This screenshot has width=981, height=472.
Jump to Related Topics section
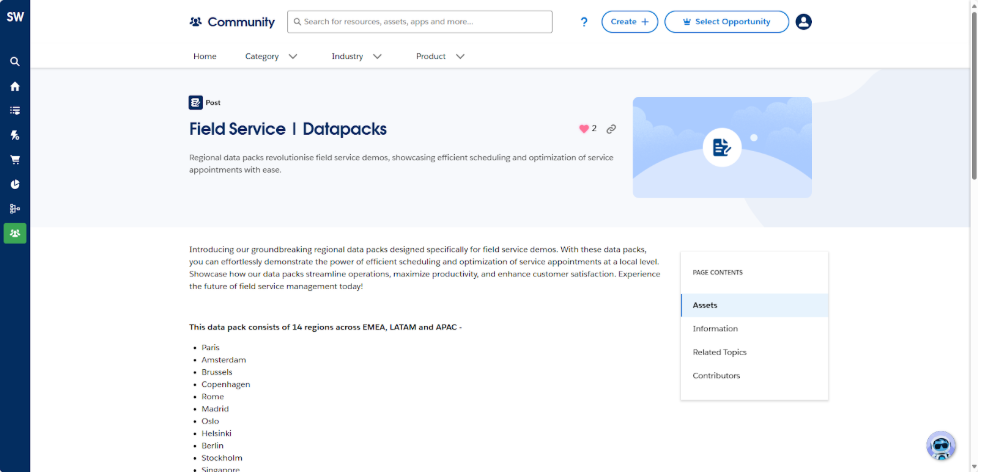[719, 352]
